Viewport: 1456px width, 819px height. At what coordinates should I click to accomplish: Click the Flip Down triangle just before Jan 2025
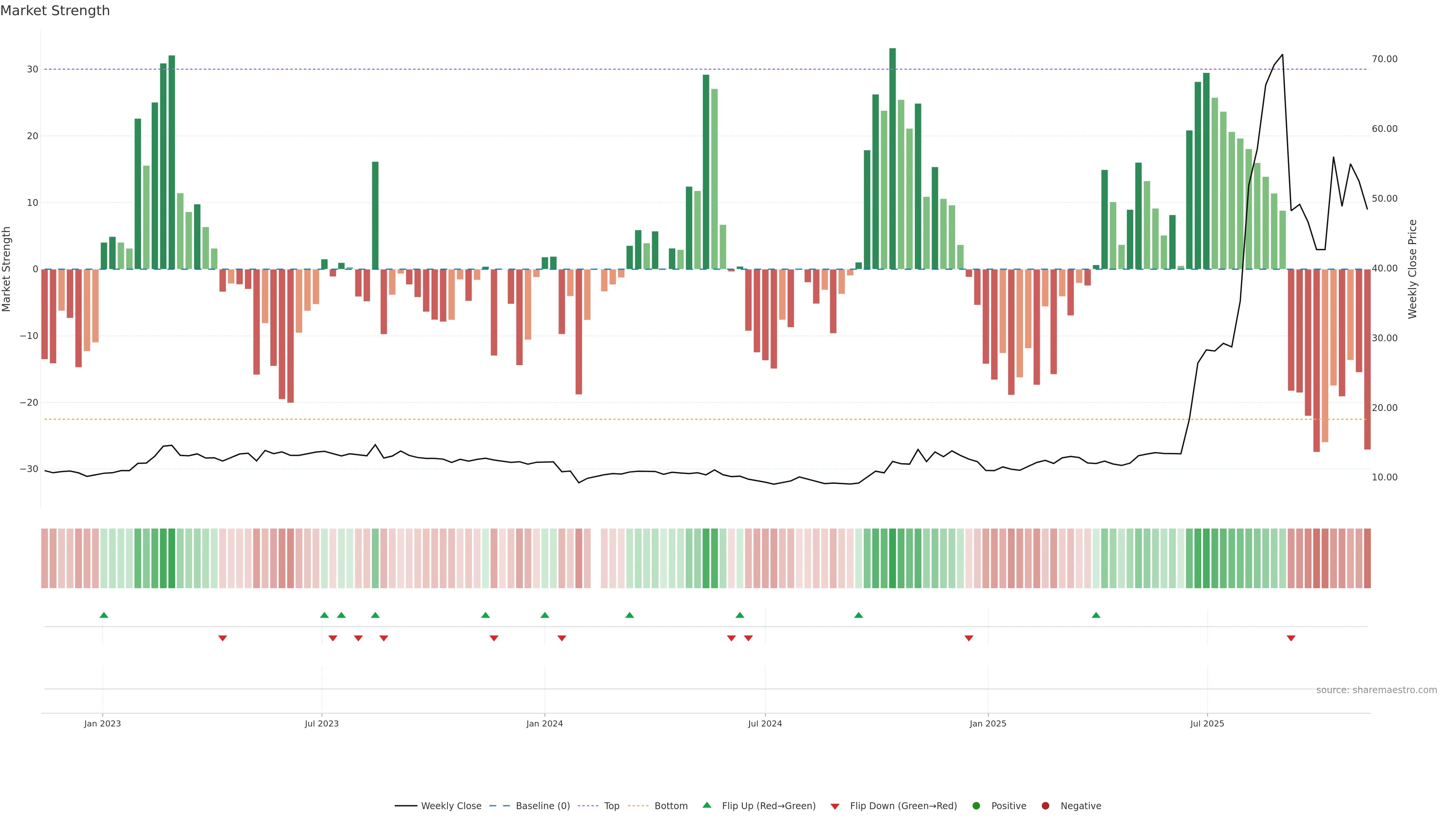coord(969,638)
